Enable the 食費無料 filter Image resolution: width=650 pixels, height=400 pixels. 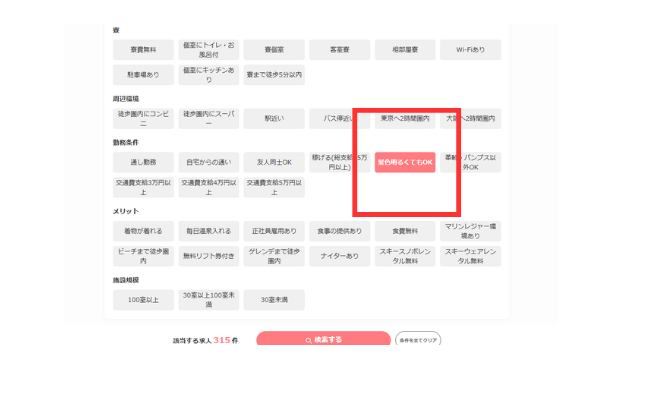tap(405, 231)
